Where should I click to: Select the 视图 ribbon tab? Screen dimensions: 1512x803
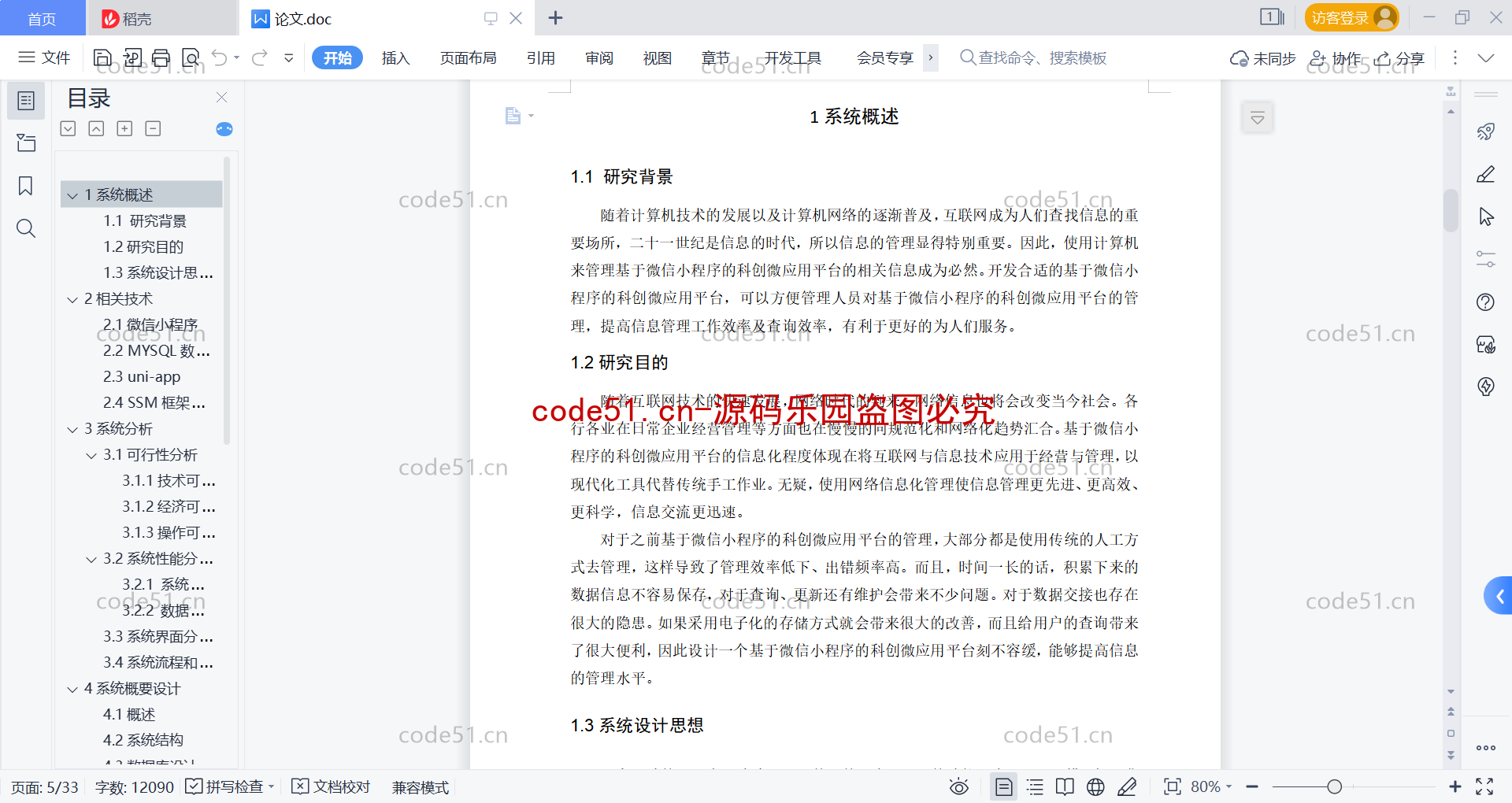(658, 57)
